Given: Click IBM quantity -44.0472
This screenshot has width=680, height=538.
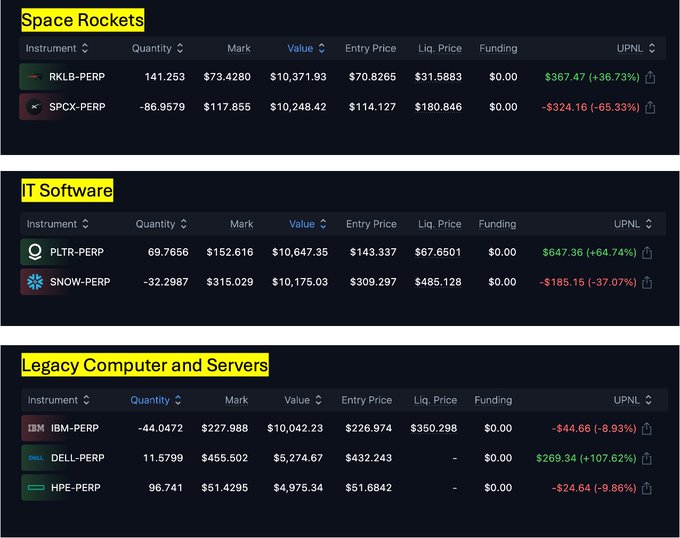Looking at the screenshot, I should (160, 428).
